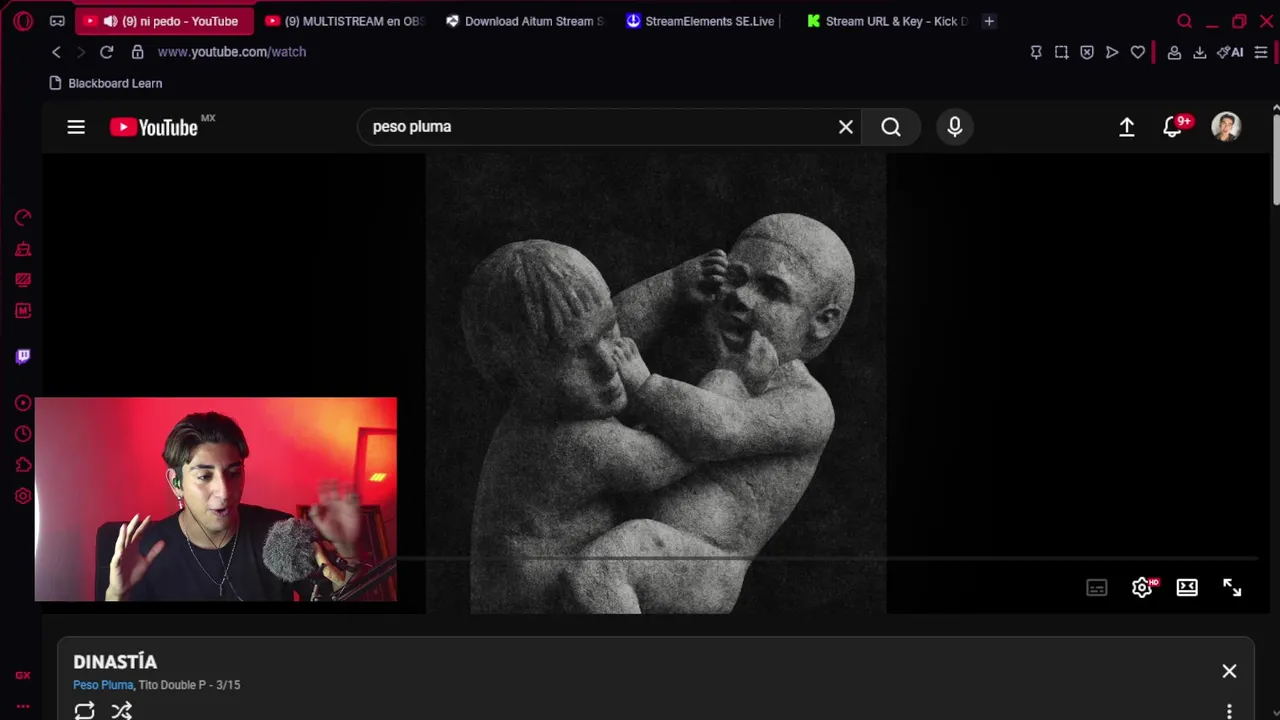Click the youtube.com/watch address bar
Image resolution: width=1280 pixels, height=720 pixels.
pyautogui.click(x=232, y=52)
